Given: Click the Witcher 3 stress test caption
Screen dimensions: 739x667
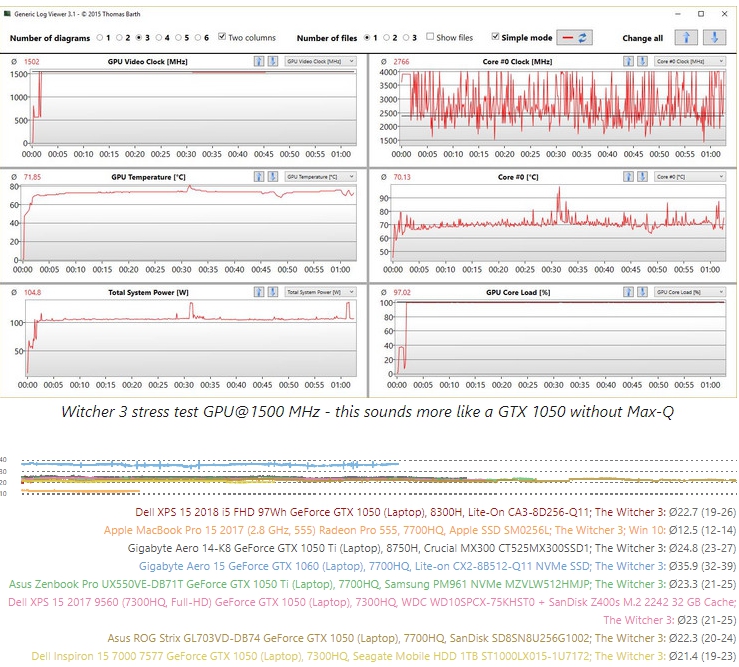Looking at the screenshot, I should [x=367, y=412].
